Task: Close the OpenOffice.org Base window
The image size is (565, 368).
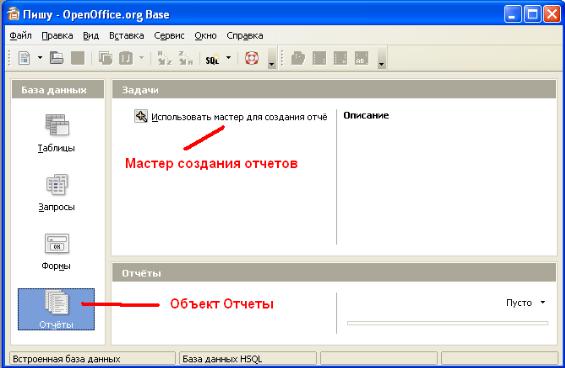Action: [x=552, y=14]
